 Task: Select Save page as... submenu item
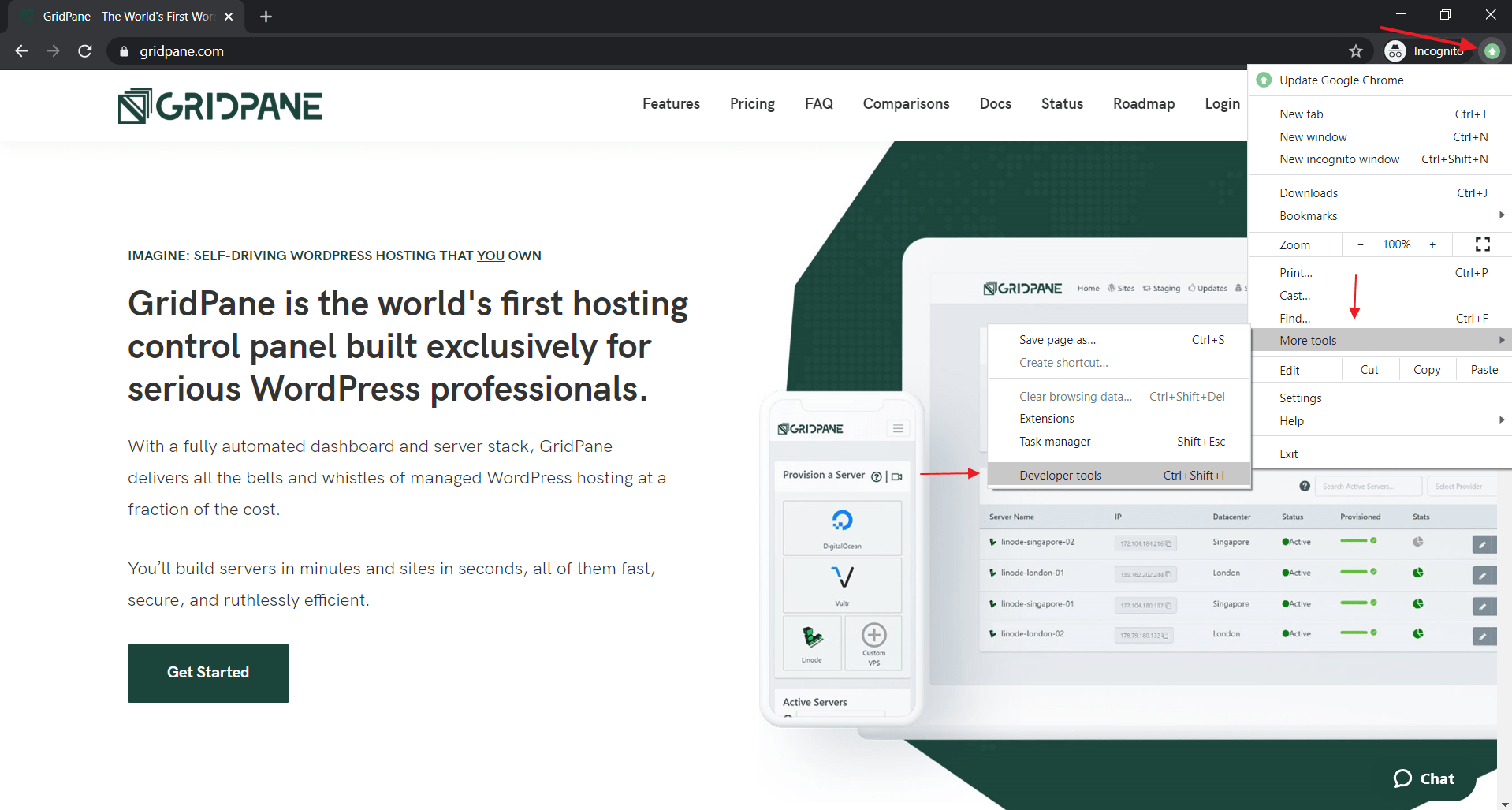tap(1119, 339)
